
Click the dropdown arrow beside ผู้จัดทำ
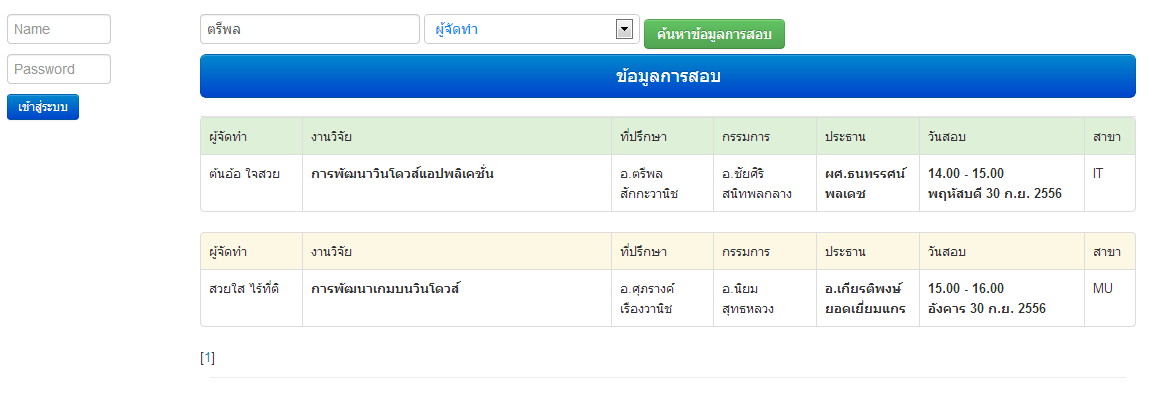click(626, 29)
